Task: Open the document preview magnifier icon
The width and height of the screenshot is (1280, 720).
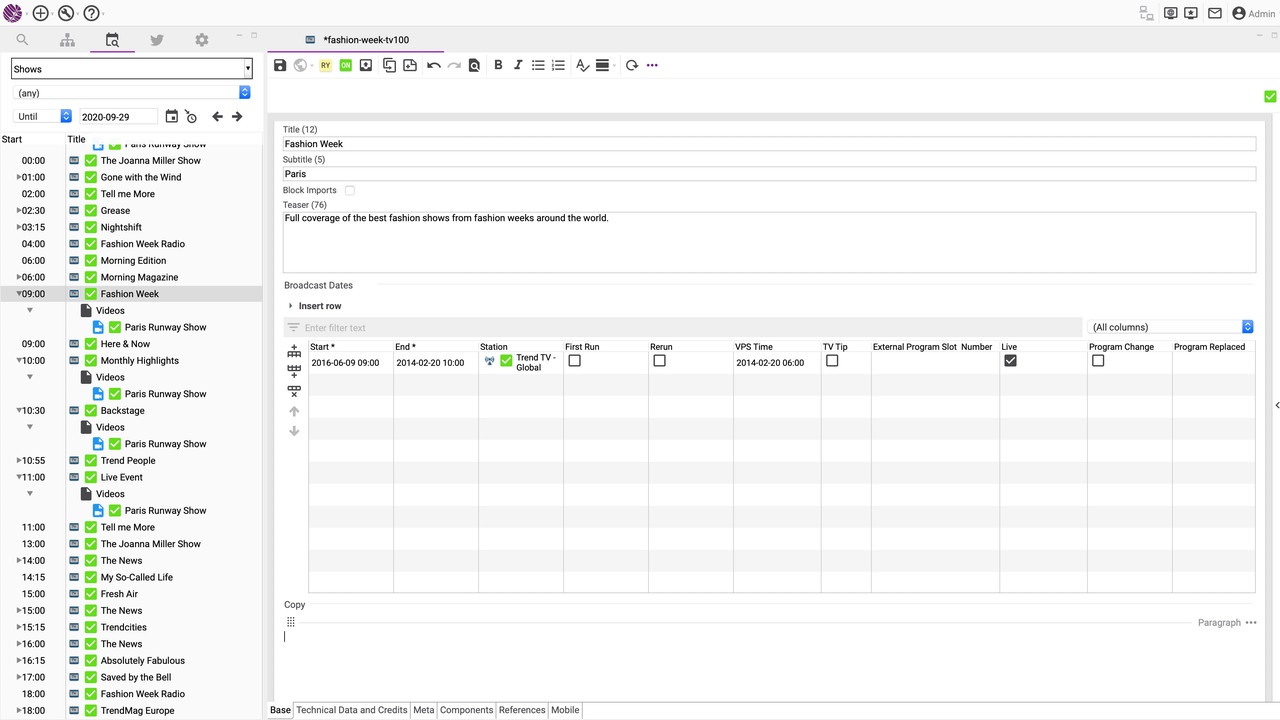Action: pyautogui.click(x=473, y=65)
